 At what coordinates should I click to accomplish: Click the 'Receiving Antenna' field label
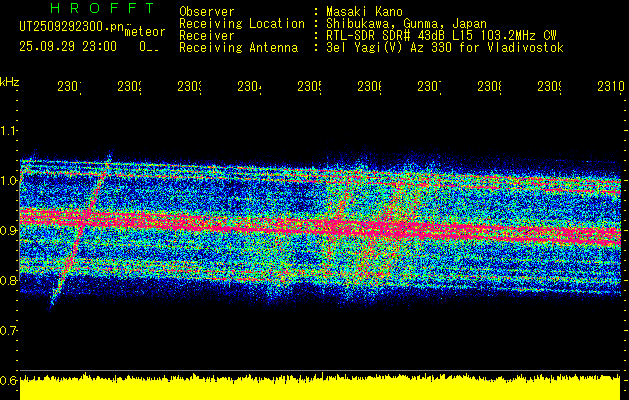click(x=238, y=48)
